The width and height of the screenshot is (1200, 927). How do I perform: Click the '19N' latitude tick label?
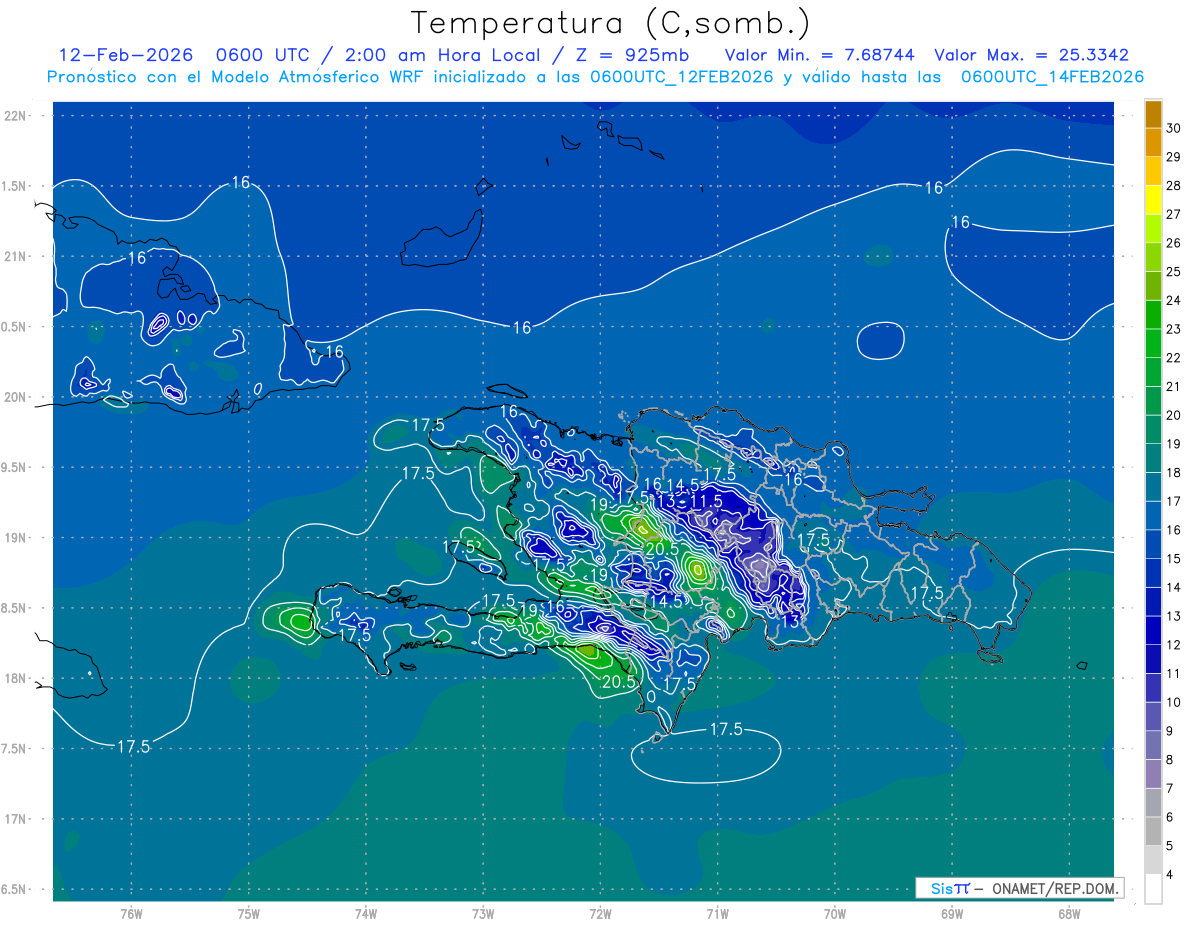click(x=15, y=538)
